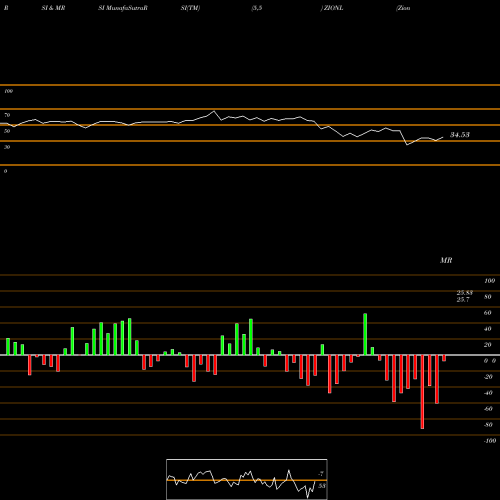Image resolution: width=500 pixels, height=500 pixels.
Task: Click the MR axis label -60
Action: [488, 409]
